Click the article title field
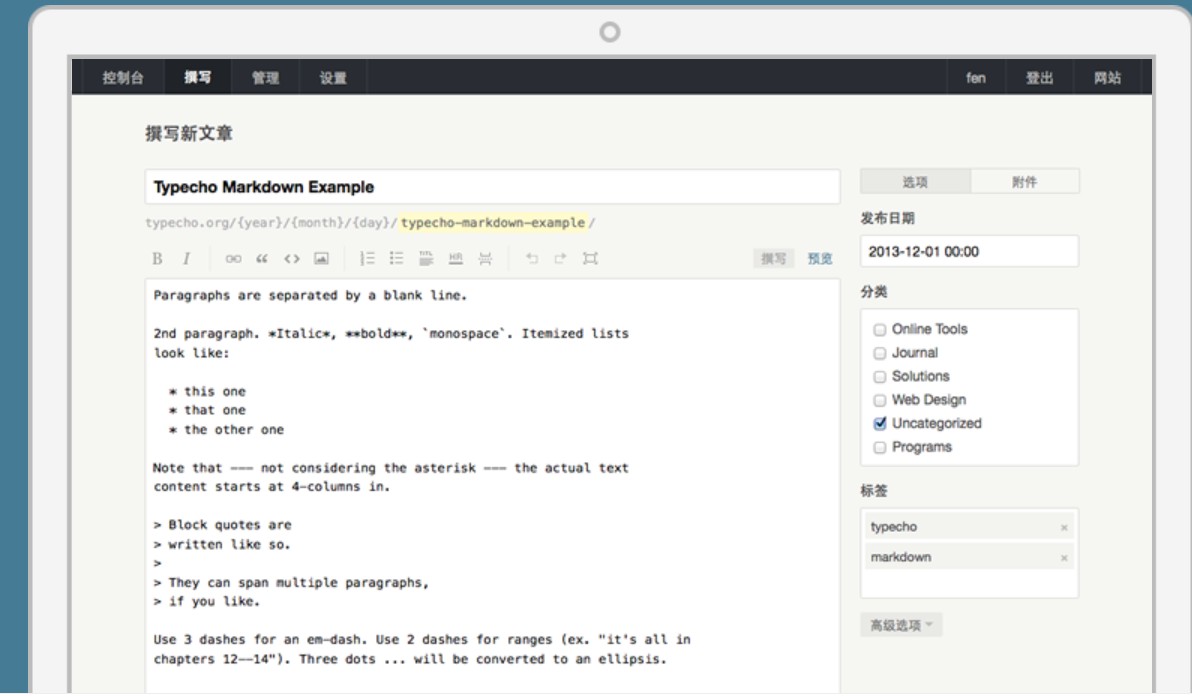Image resolution: width=1192 pixels, height=696 pixels. (x=493, y=187)
